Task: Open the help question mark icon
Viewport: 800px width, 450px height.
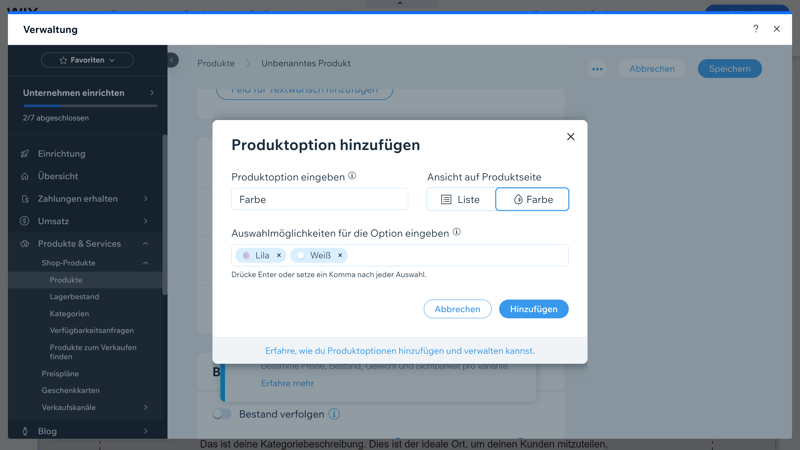Action: pyautogui.click(x=755, y=29)
